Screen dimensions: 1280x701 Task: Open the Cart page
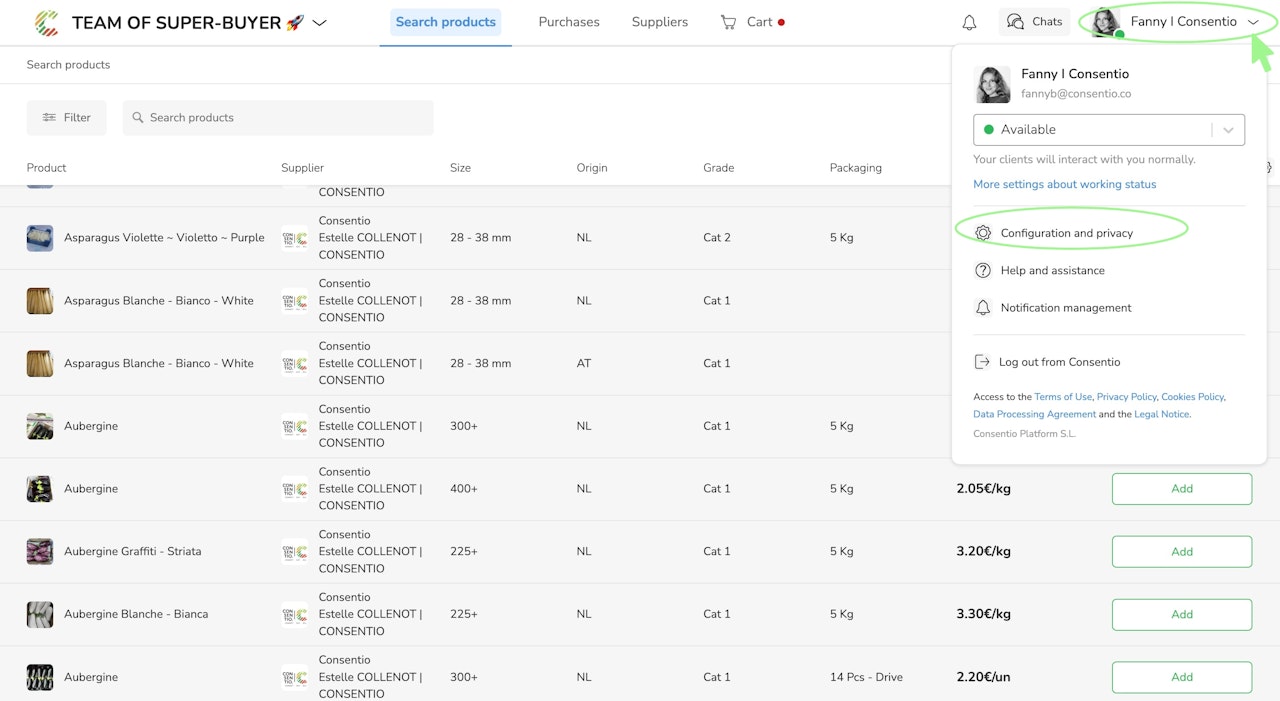click(752, 22)
